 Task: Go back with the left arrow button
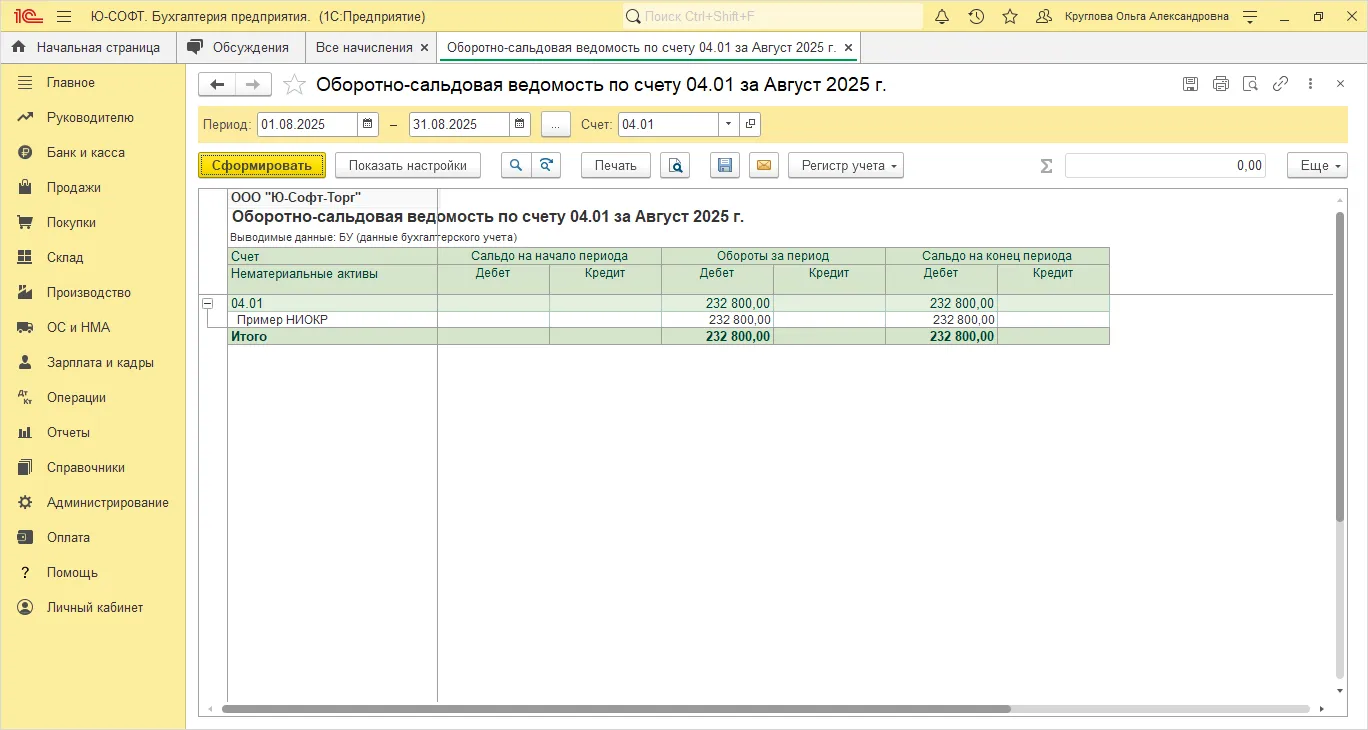point(217,85)
